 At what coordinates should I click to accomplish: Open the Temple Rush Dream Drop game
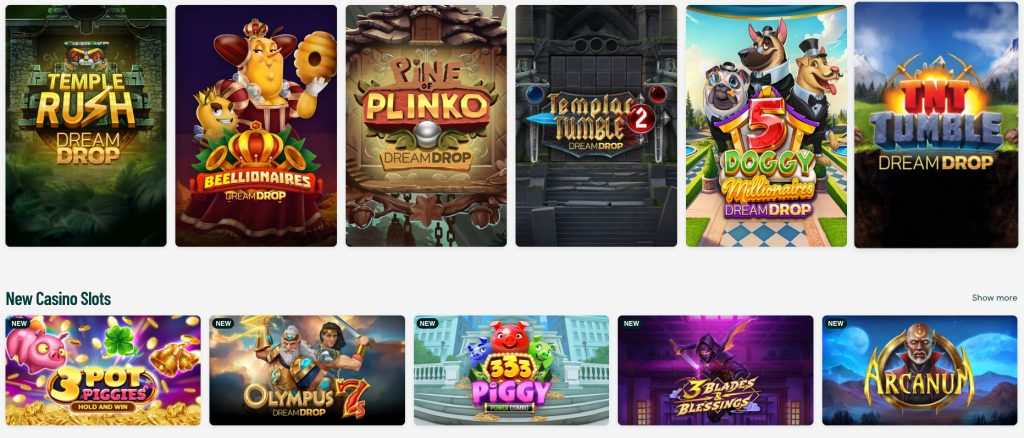pos(86,126)
